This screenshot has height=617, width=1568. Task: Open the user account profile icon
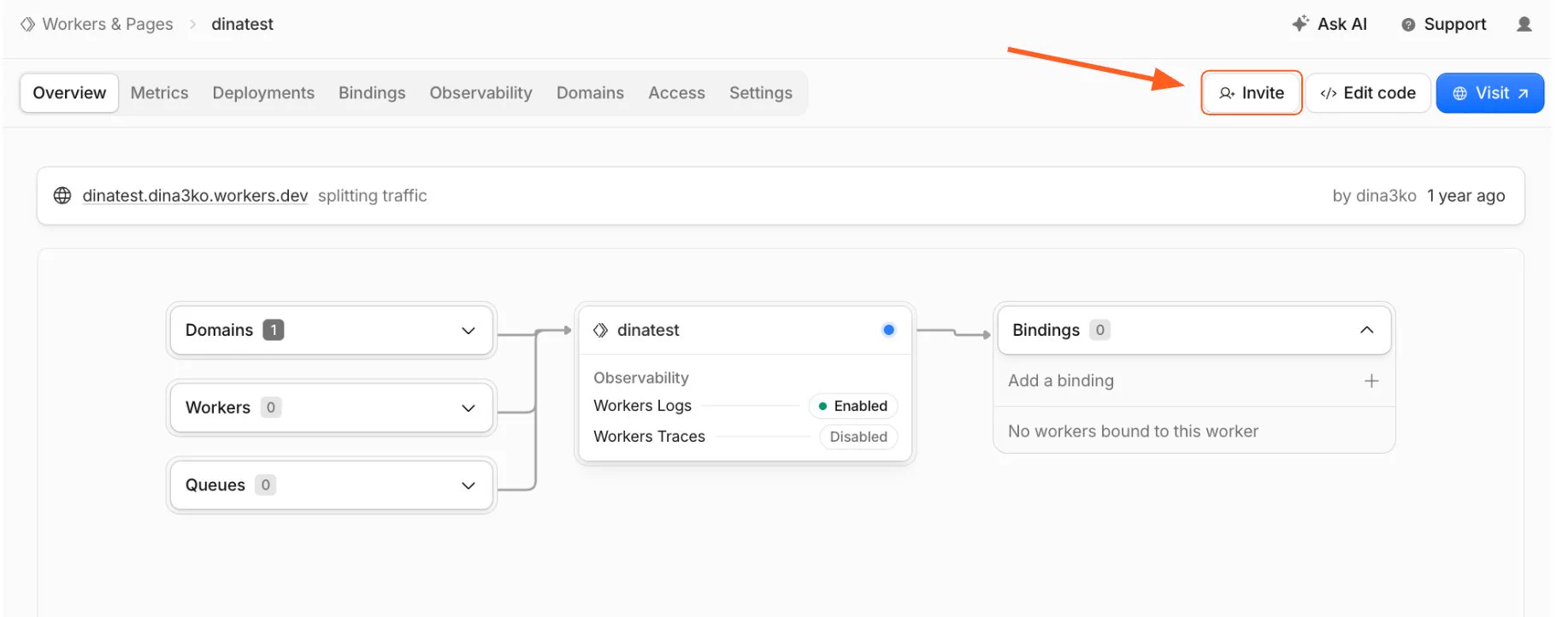point(1524,24)
